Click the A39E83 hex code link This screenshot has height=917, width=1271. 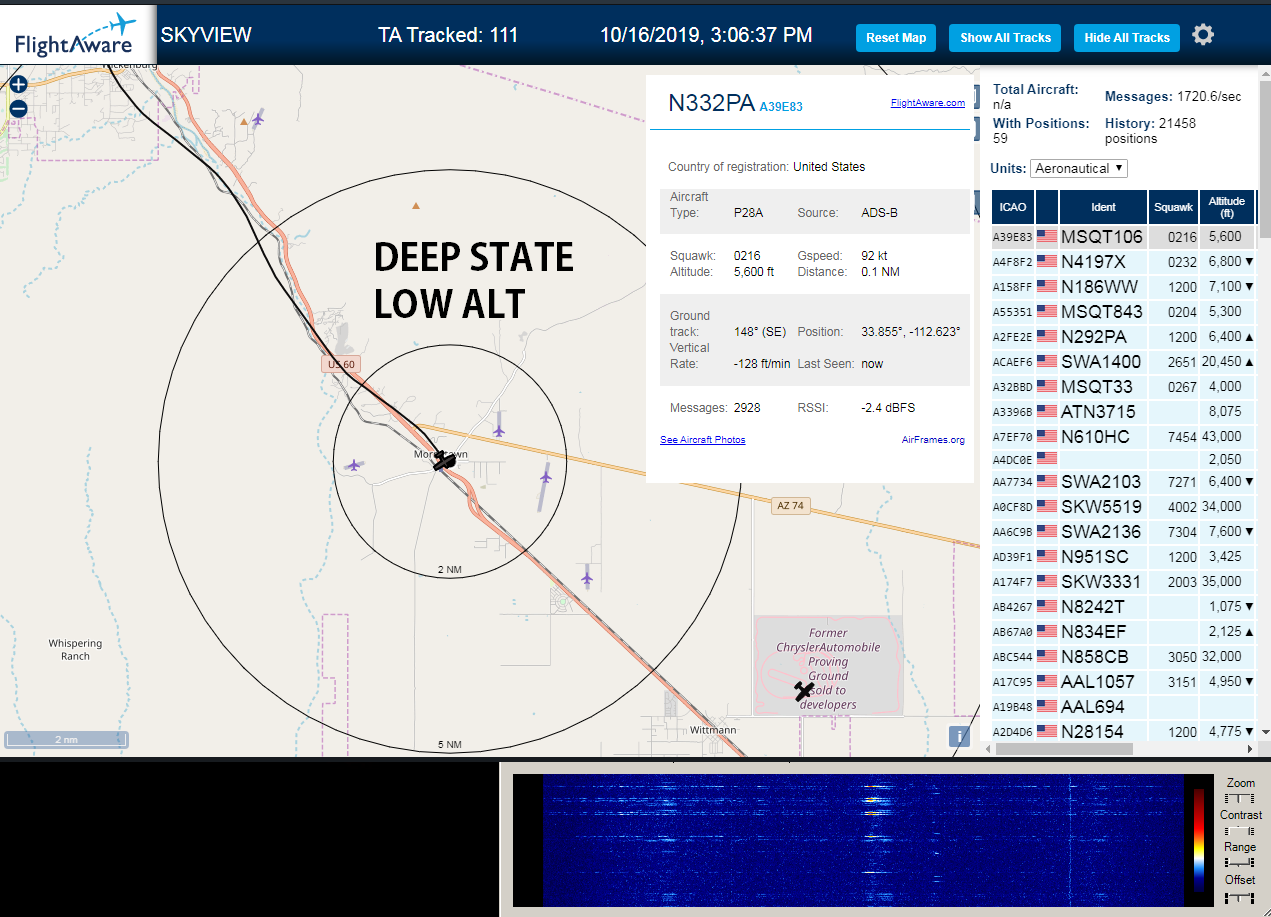point(781,106)
